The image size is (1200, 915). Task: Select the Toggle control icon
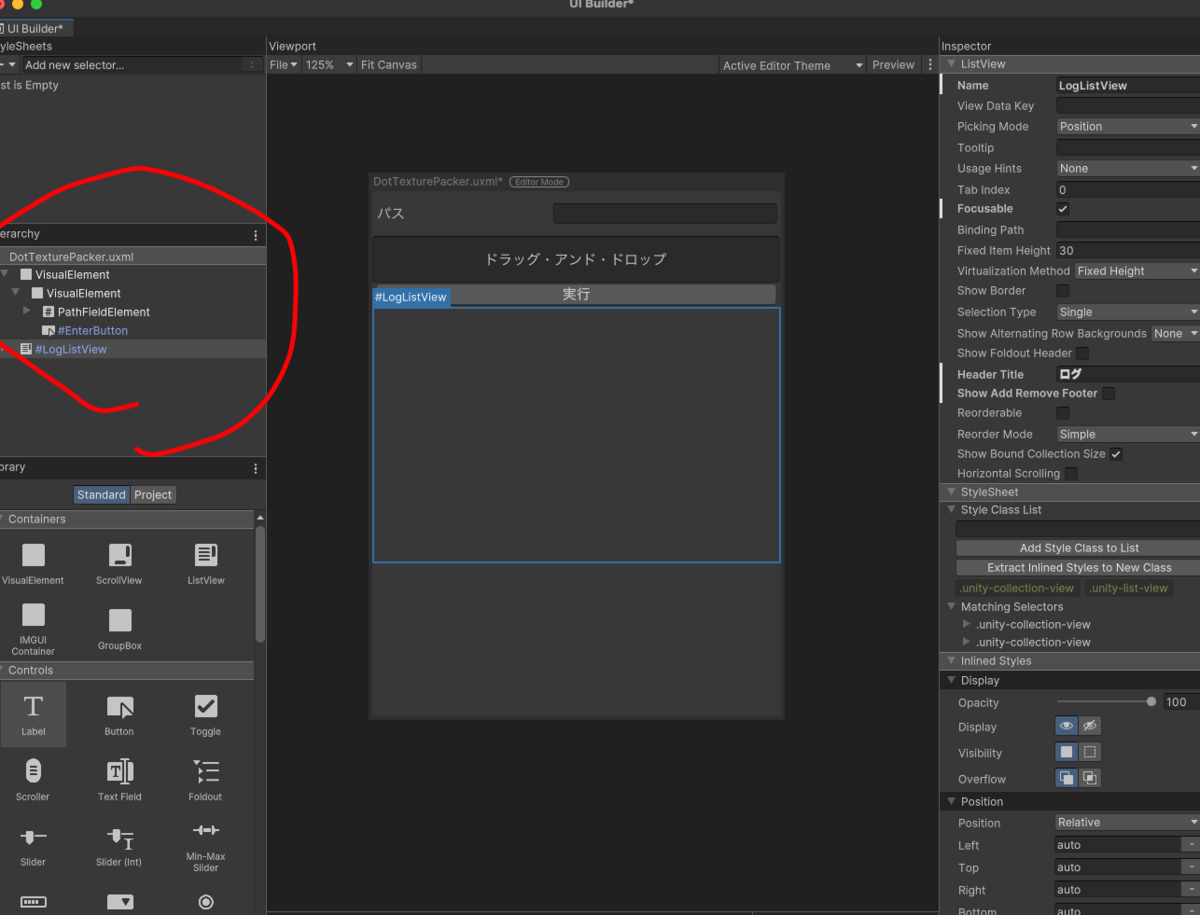pyautogui.click(x=206, y=706)
